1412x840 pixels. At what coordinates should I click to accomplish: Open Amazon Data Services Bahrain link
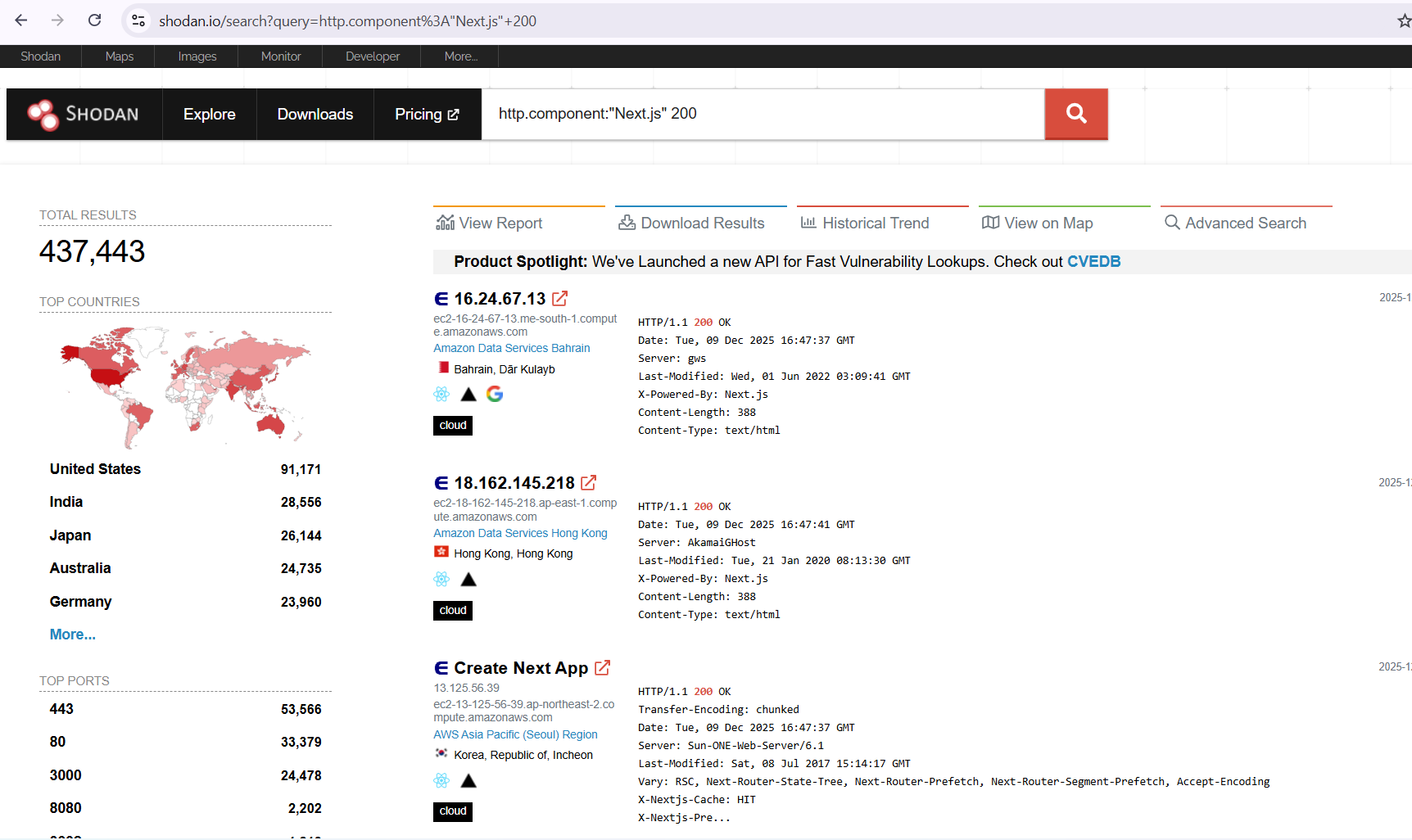coord(512,348)
